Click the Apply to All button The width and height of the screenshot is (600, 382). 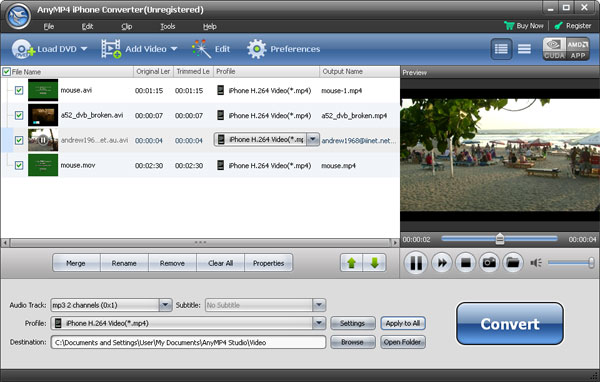[403, 323]
